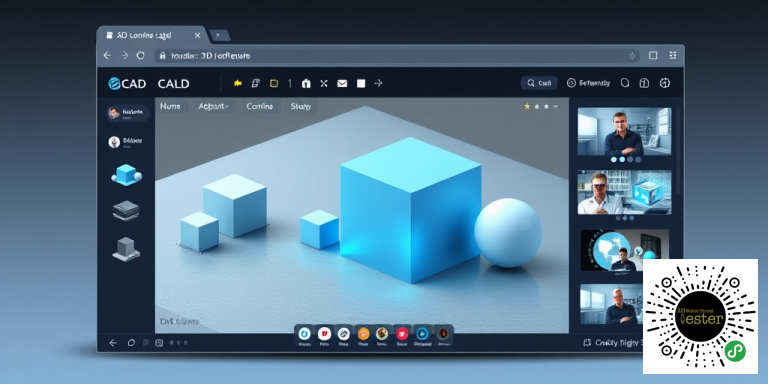Close the active browser tab
768x384 pixels.
point(197,36)
